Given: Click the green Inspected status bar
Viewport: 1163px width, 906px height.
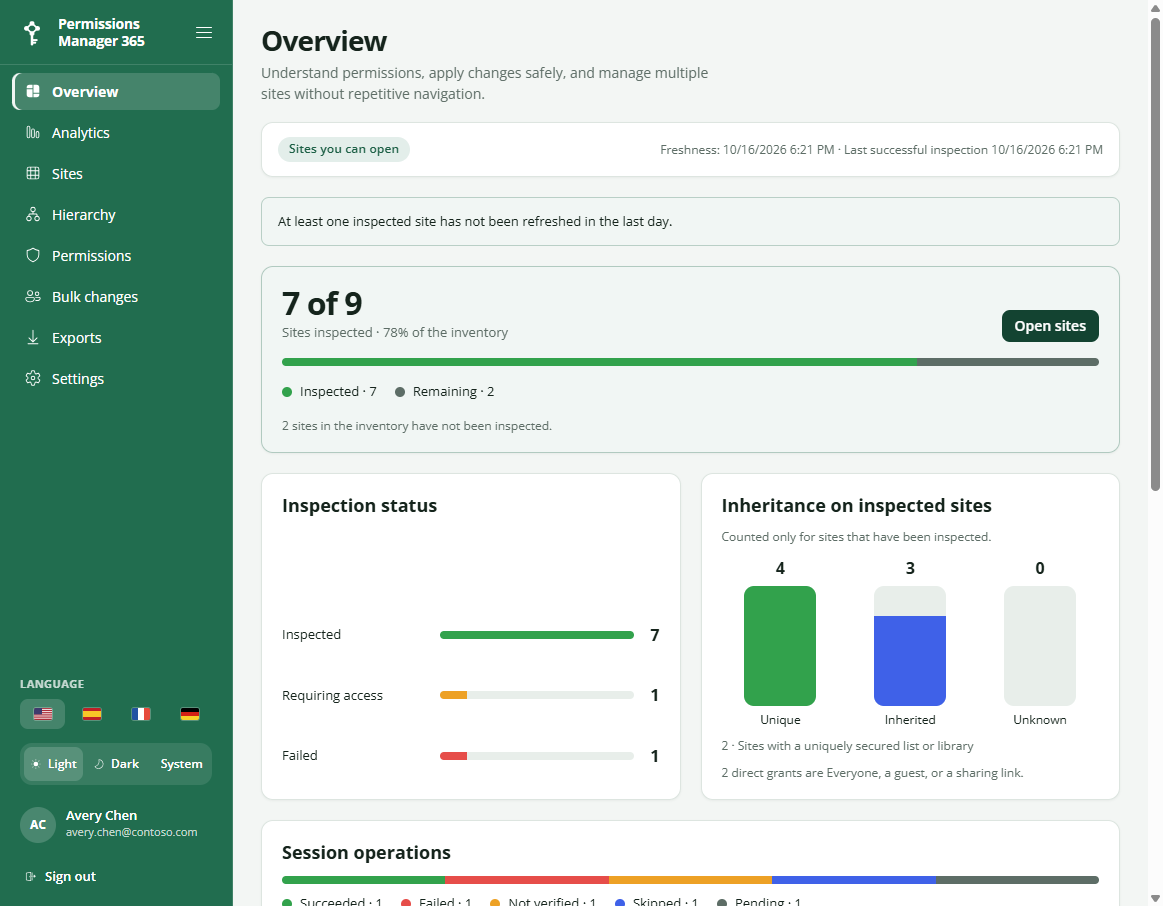Looking at the screenshot, I should pos(536,635).
